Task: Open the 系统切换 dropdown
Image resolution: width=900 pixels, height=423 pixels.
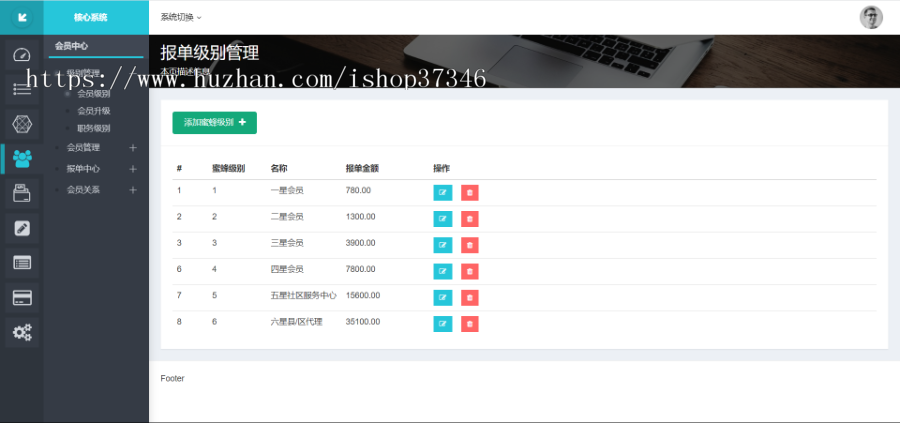Action: pos(181,17)
